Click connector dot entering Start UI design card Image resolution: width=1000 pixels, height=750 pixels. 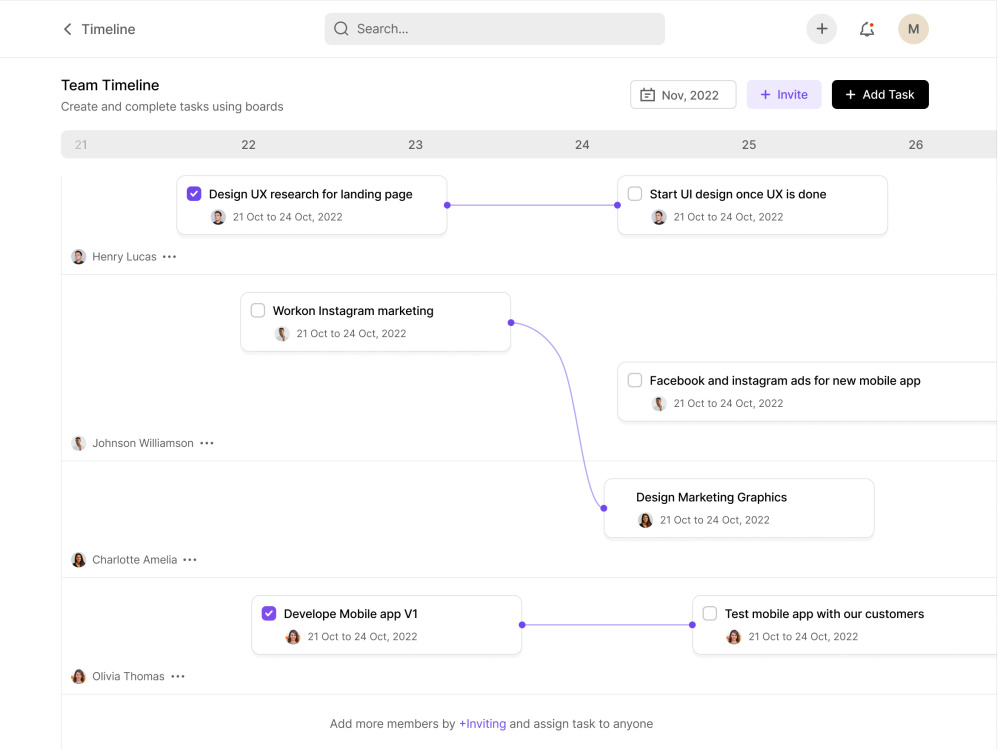click(617, 205)
